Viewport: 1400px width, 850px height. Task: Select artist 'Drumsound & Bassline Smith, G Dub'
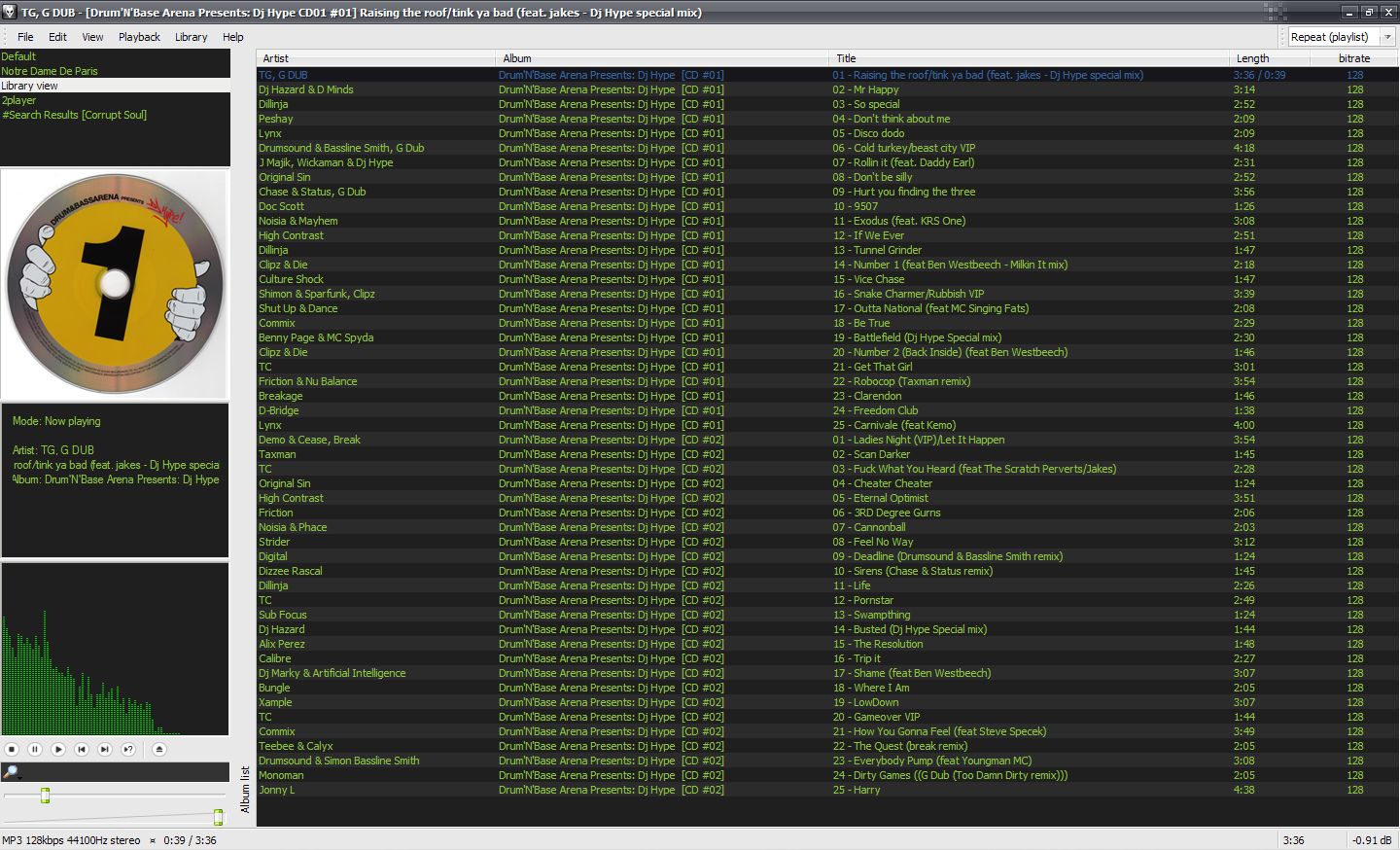click(341, 148)
